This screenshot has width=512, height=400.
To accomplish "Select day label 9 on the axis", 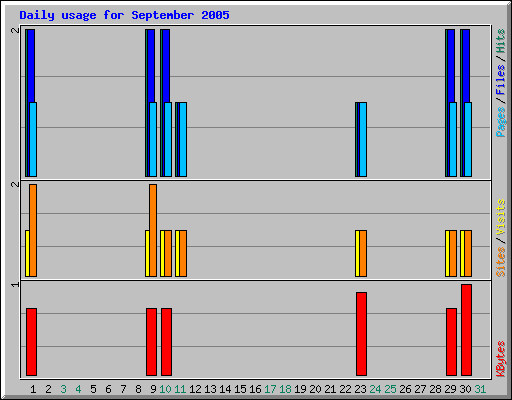I will point(153,389).
